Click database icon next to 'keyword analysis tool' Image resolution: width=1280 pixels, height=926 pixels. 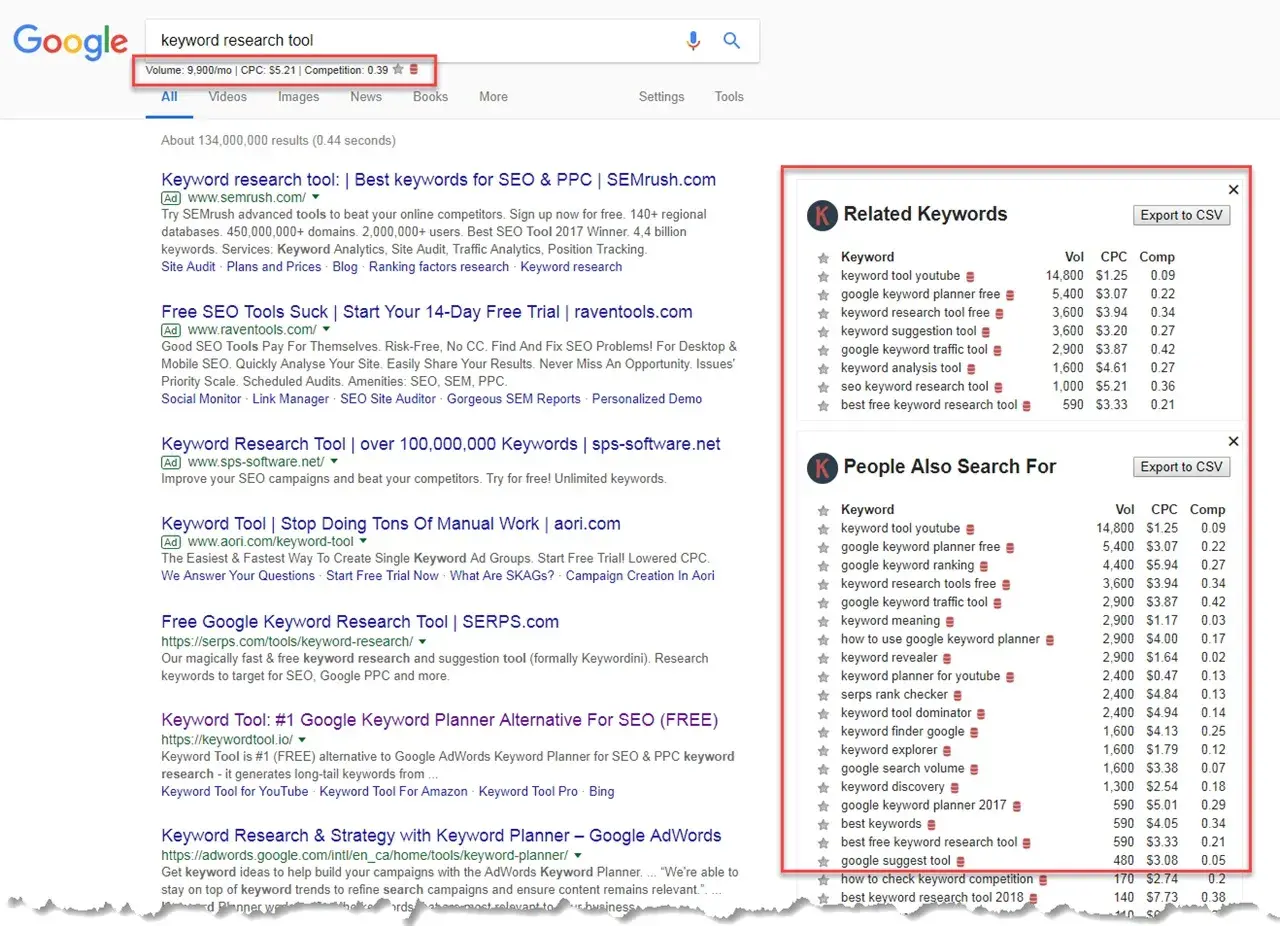click(971, 369)
